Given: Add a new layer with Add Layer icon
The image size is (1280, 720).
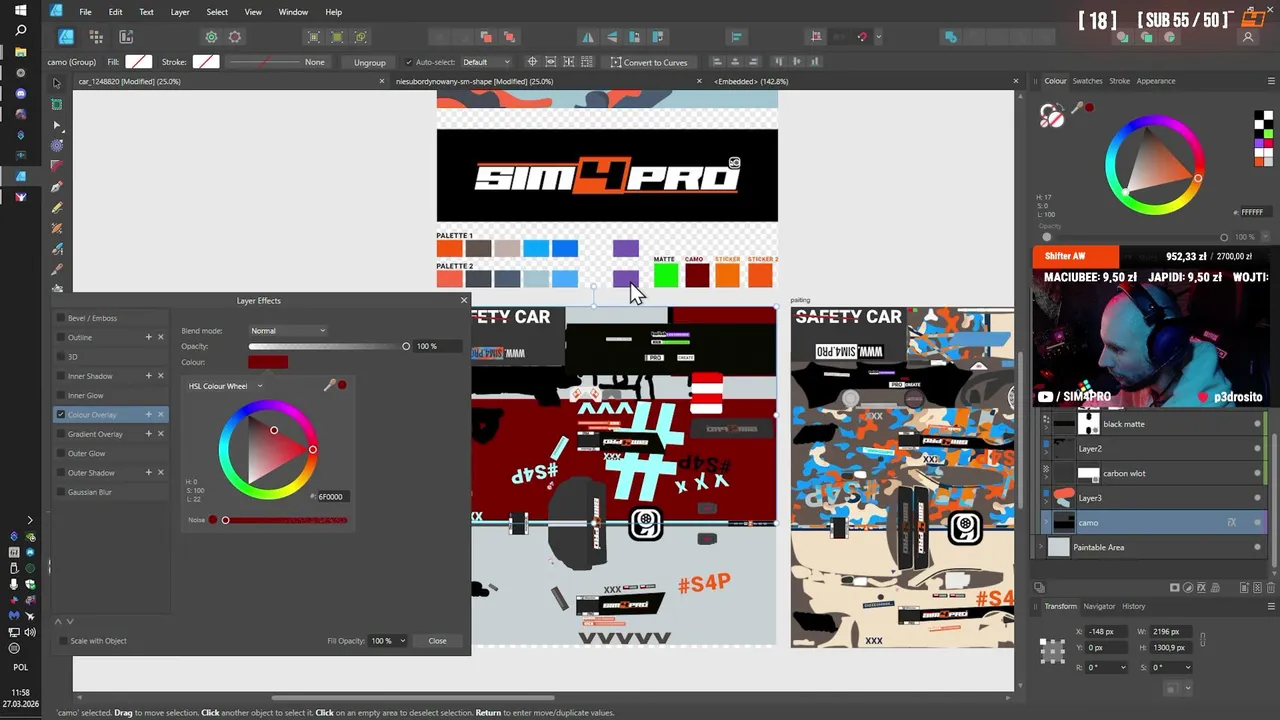Looking at the screenshot, I should point(1243,588).
